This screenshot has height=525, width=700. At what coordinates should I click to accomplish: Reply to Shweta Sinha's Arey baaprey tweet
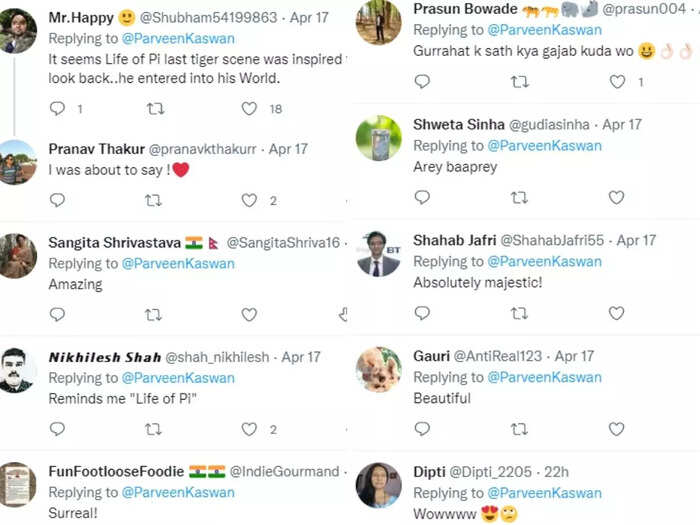422,197
